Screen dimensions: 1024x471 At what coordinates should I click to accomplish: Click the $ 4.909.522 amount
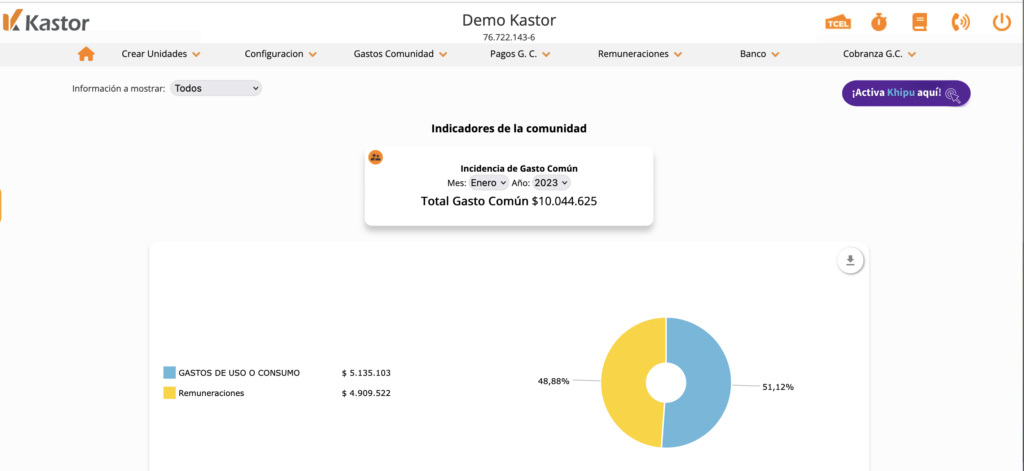coord(366,393)
